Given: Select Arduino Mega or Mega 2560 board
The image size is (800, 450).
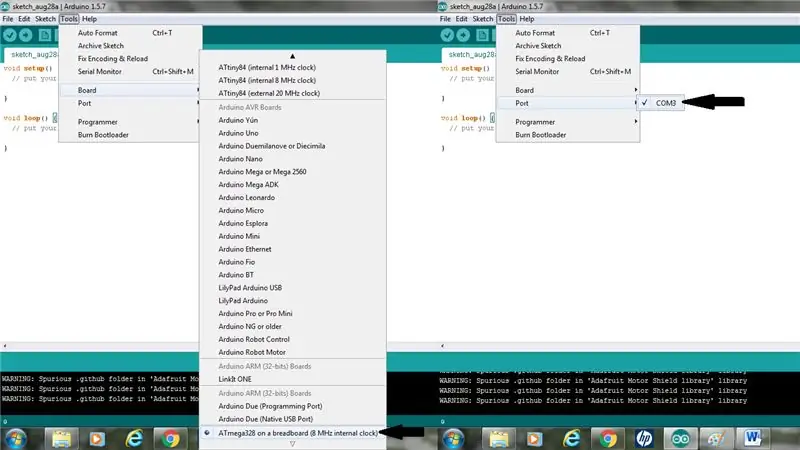Looking at the screenshot, I should (x=293, y=171).
